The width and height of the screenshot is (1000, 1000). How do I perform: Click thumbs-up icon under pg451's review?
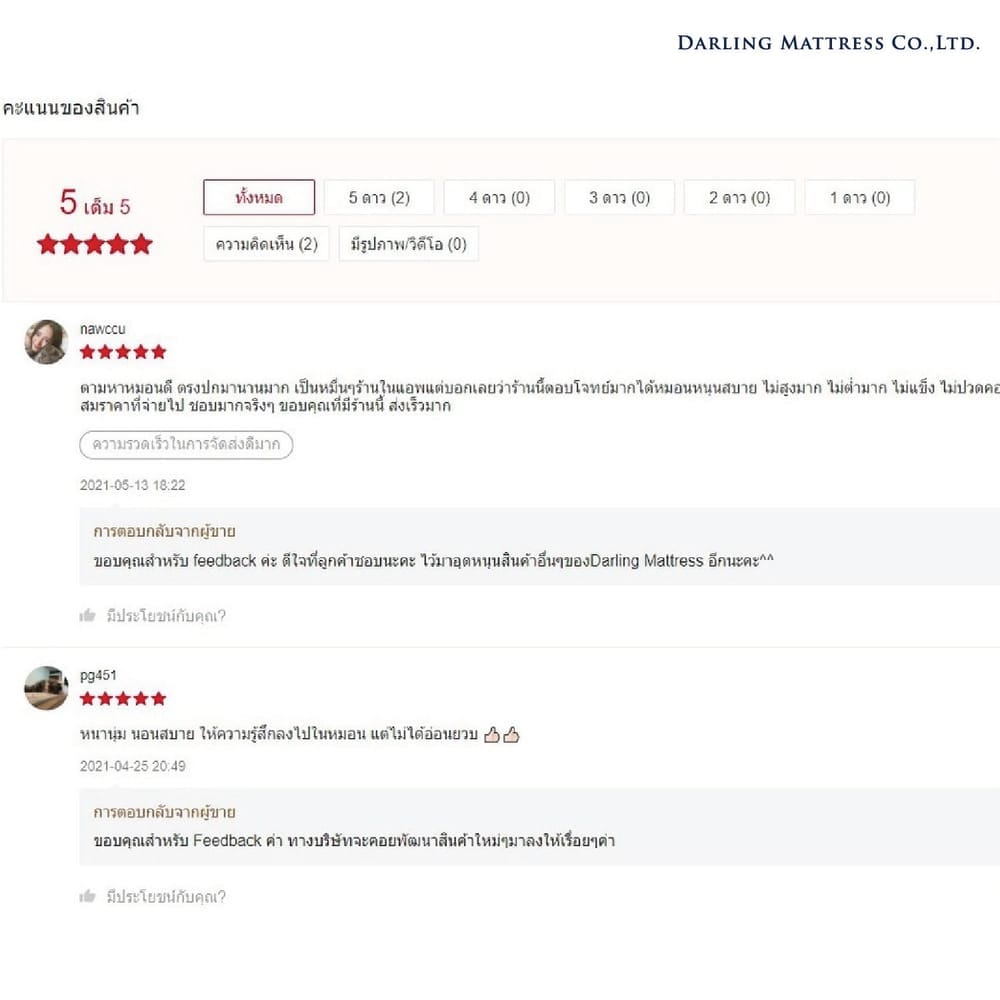pos(87,896)
